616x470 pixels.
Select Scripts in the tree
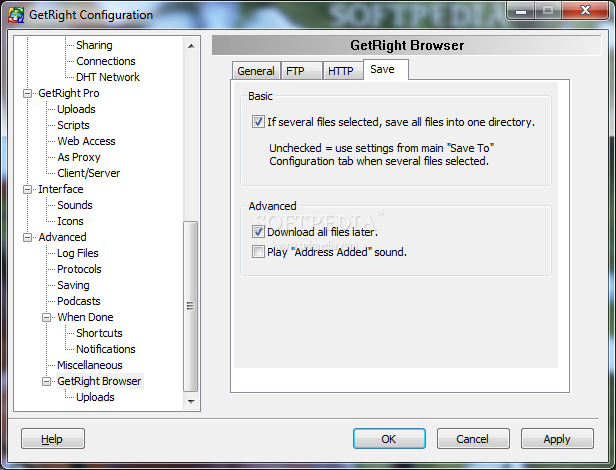[x=73, y=125]
